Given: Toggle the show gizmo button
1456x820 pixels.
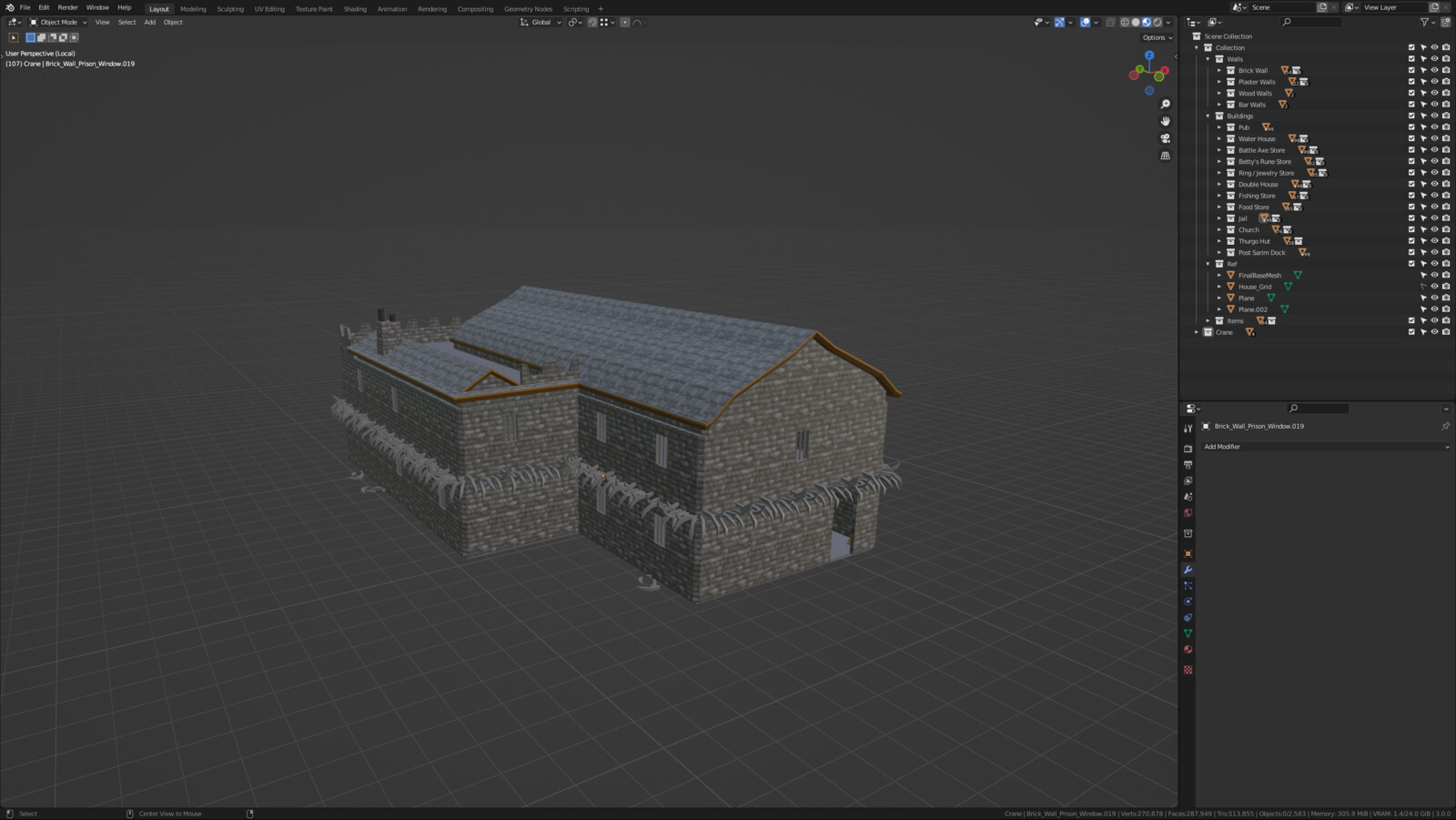Looking at the screenshot, I should tap(1059, 23).
